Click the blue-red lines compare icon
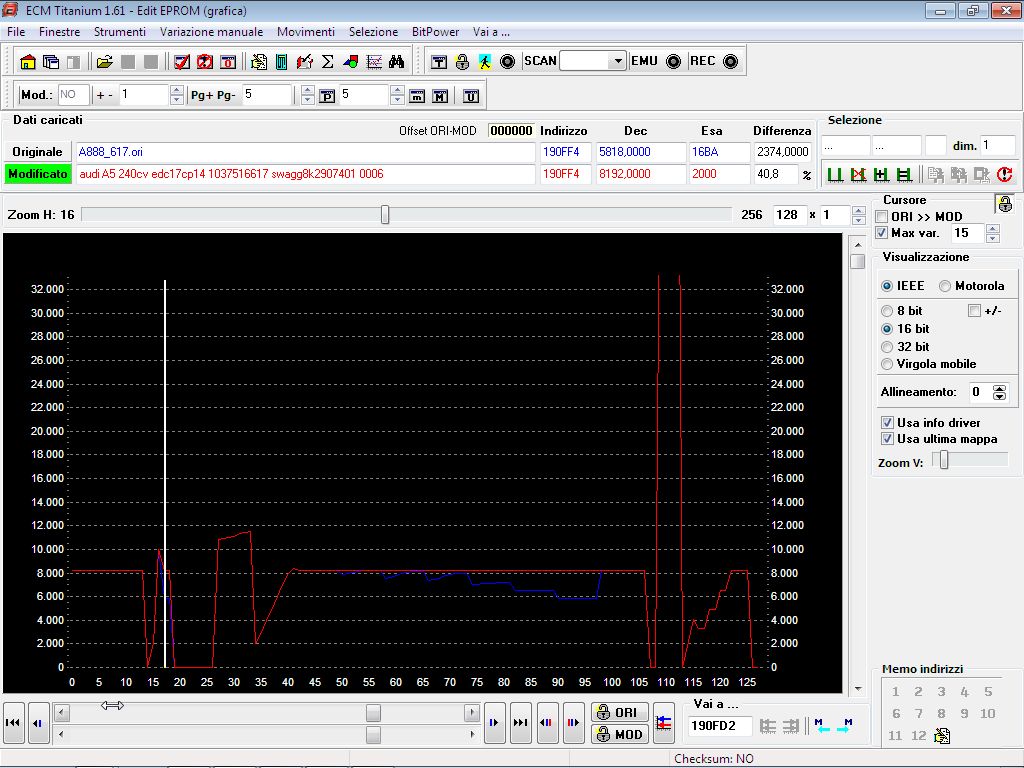 (x=664, y=723)
